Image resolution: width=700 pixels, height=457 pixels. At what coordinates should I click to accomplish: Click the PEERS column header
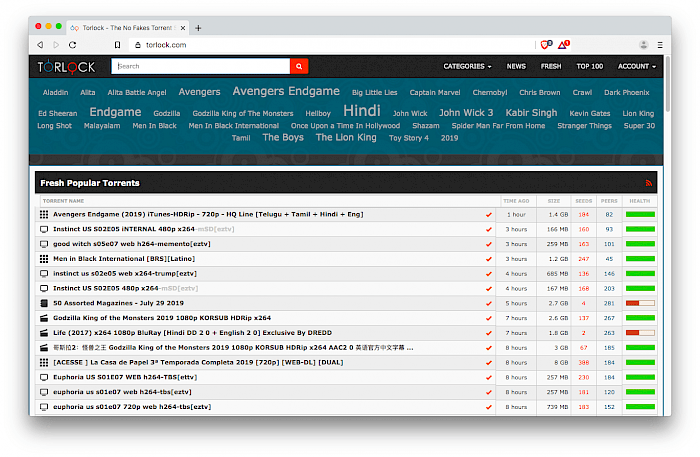pos(609,201)
